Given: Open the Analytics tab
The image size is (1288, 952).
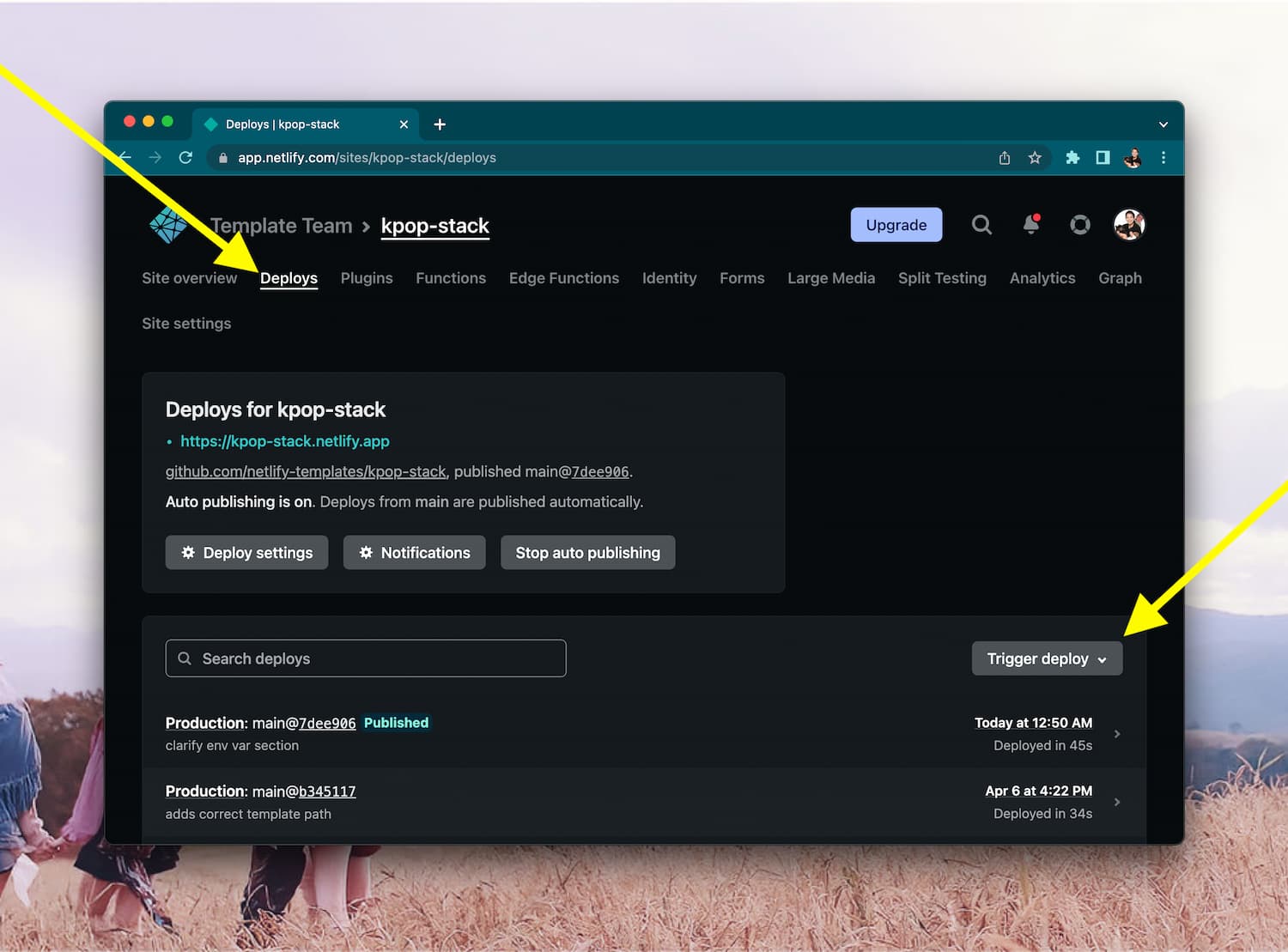Looking at the screenshot, I should [x=1042, y=278].
